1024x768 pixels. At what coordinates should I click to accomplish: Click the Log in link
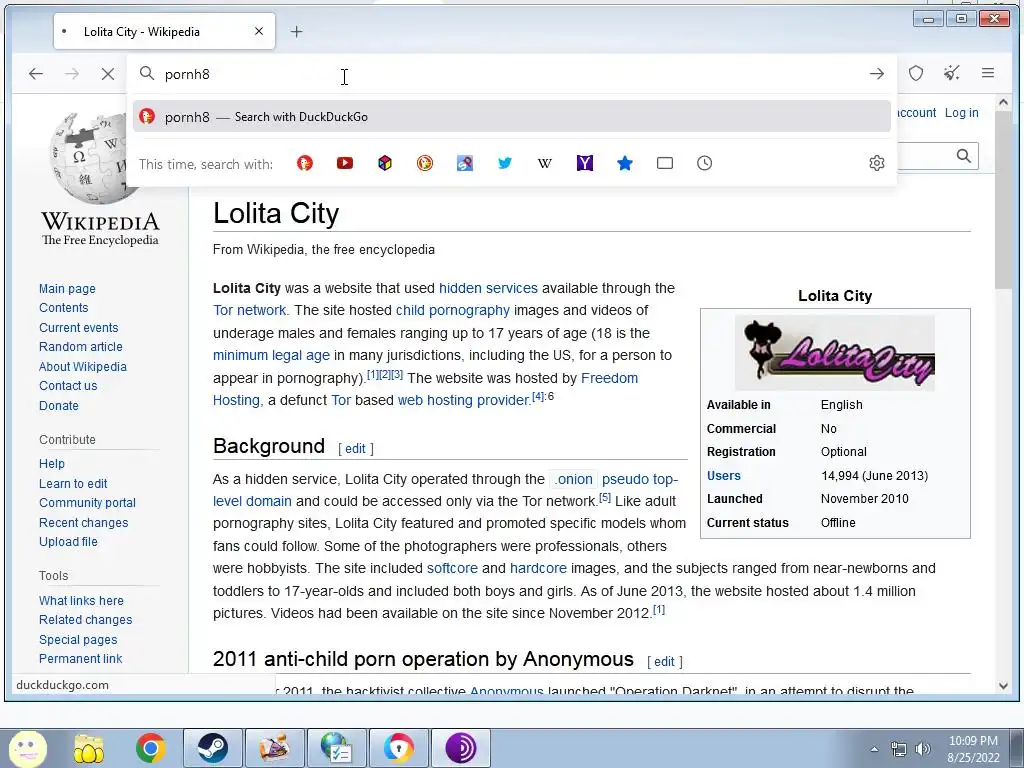961,112
